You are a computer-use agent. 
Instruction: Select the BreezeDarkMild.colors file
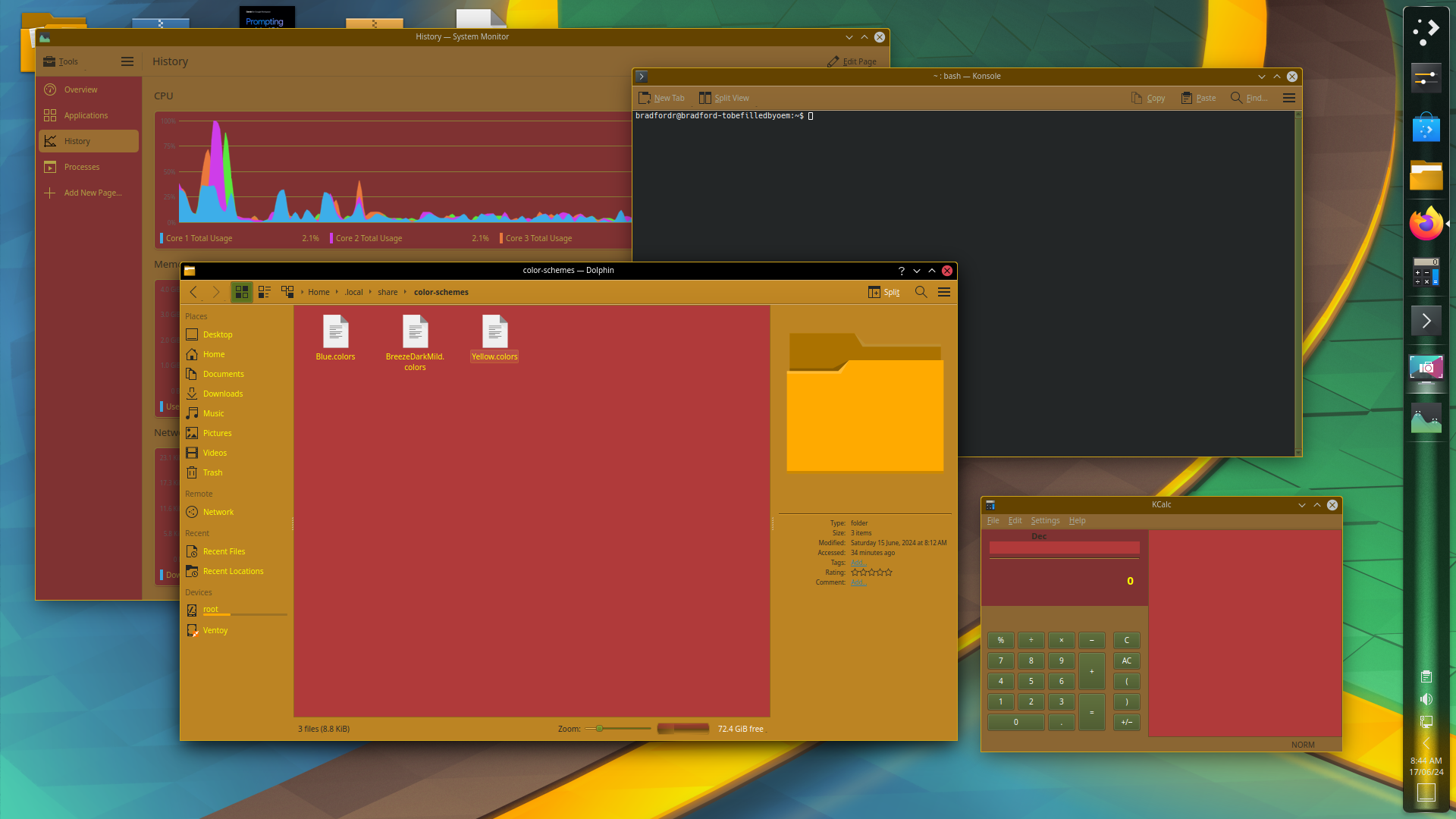point(415,343)
